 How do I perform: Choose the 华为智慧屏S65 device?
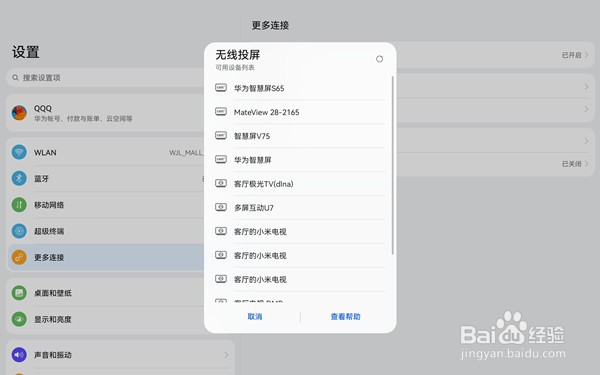[x=300, y=88]
